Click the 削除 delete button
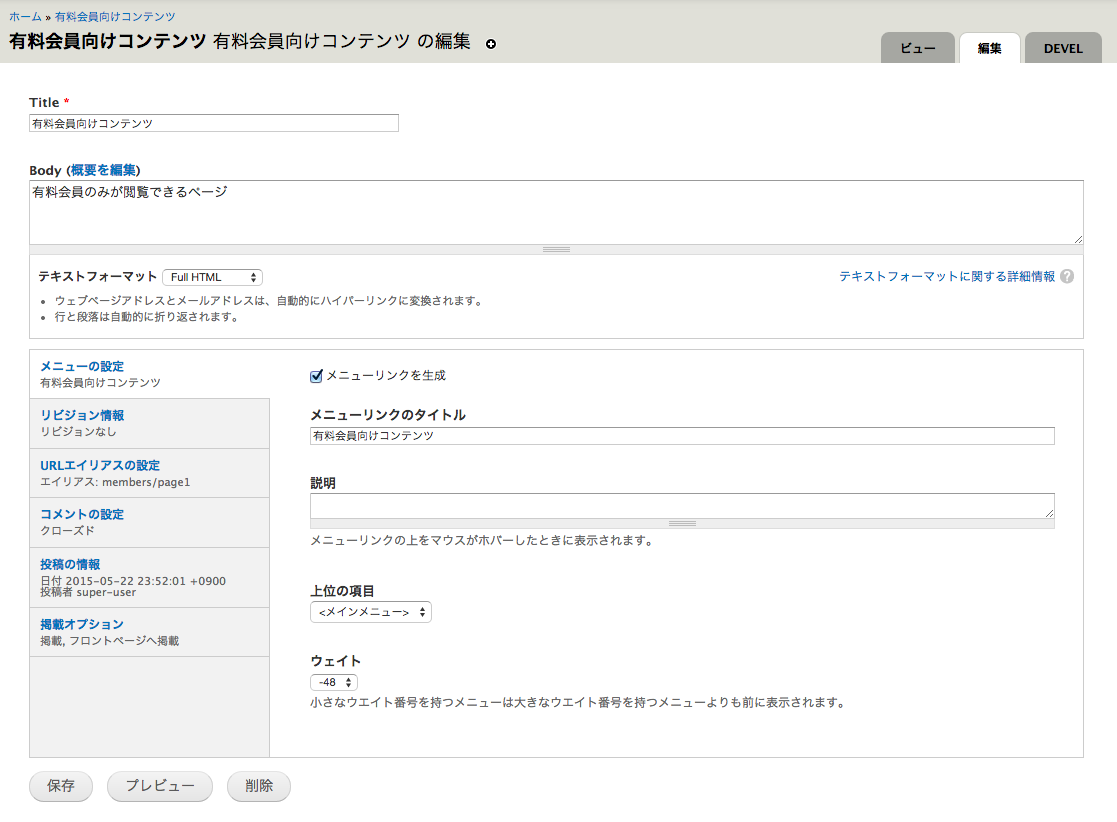Image resolution: width=1117 pixels, height=822 pixels. (258, 786)
